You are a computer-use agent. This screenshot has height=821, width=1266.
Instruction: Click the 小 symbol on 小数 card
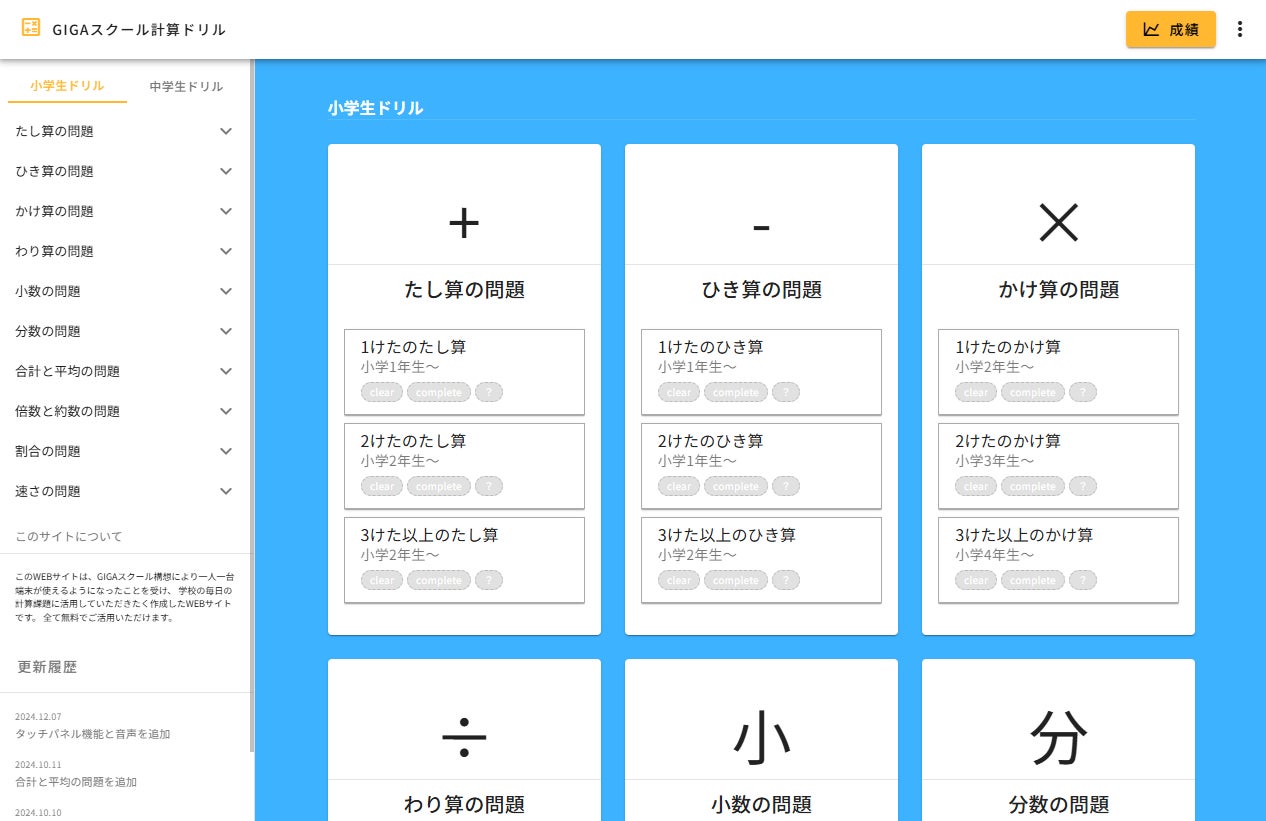(x=761, y=739)
